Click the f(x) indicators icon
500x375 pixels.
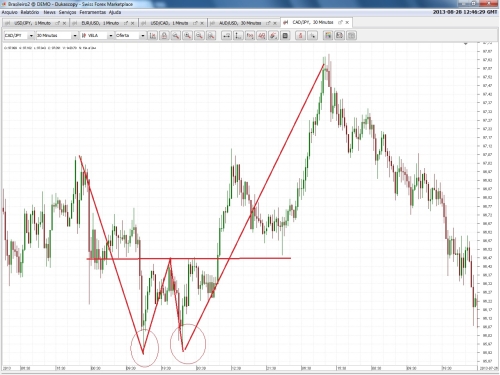[x=250, y=35]
